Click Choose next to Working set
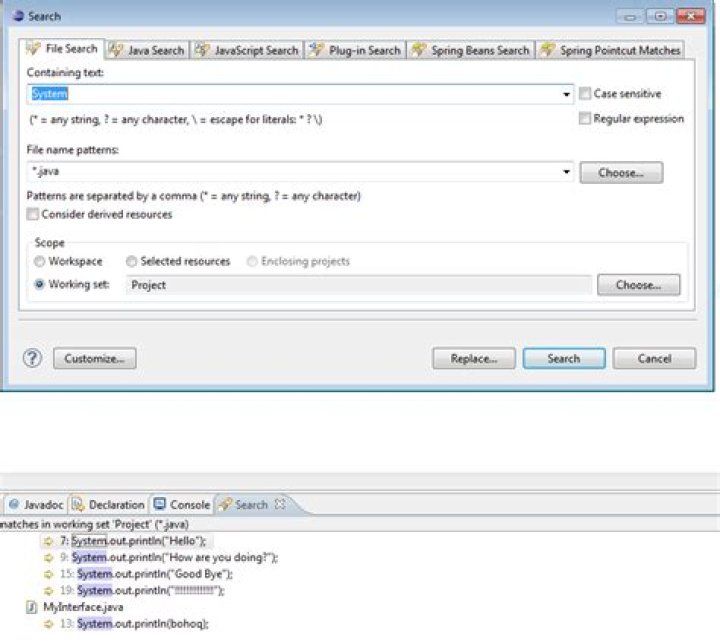720x643 pixels. coord(639,285)
